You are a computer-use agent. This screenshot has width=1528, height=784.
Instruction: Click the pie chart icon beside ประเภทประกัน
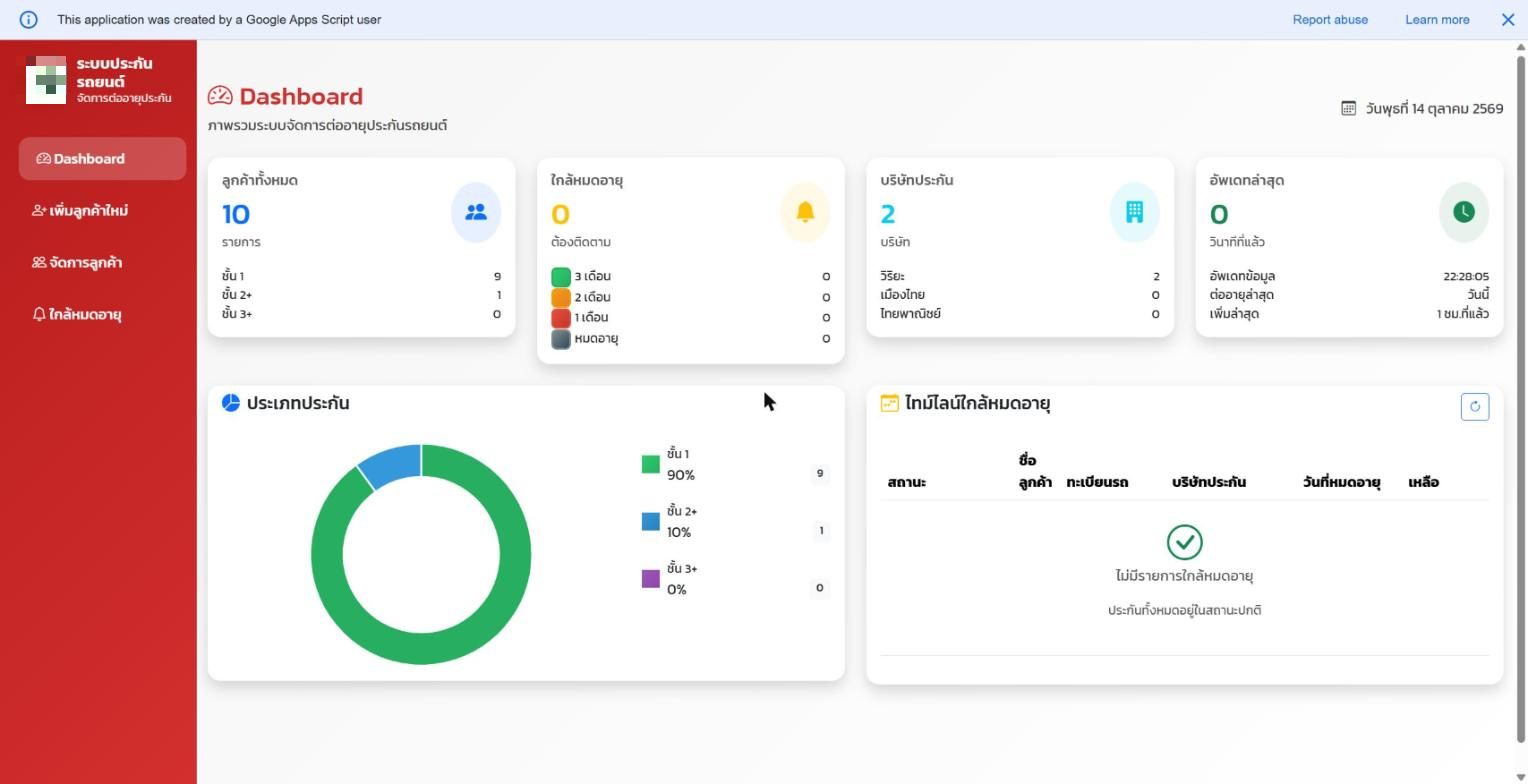point(231,403)
